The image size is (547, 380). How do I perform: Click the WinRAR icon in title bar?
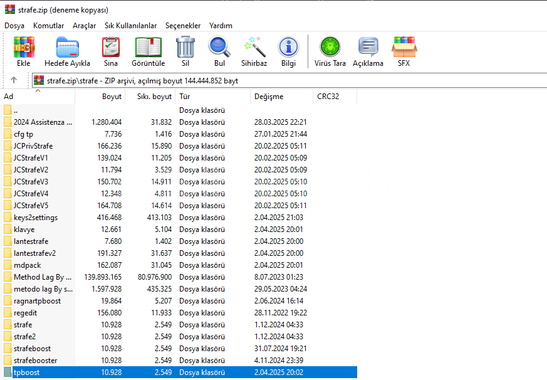coord(10,9)
